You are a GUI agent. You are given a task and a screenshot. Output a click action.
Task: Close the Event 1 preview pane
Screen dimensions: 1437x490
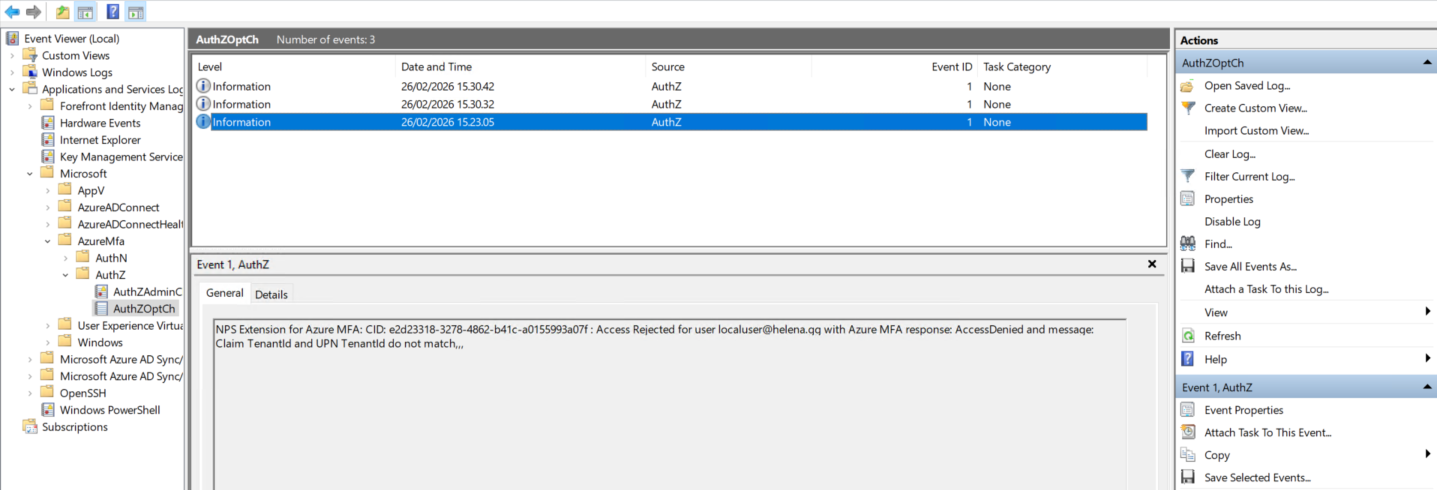pos(1152,264)
